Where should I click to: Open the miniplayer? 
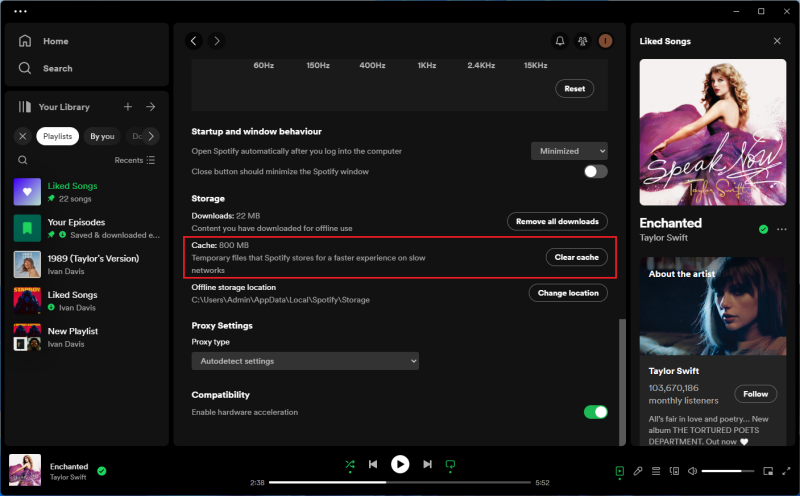(x=768, y=471)
